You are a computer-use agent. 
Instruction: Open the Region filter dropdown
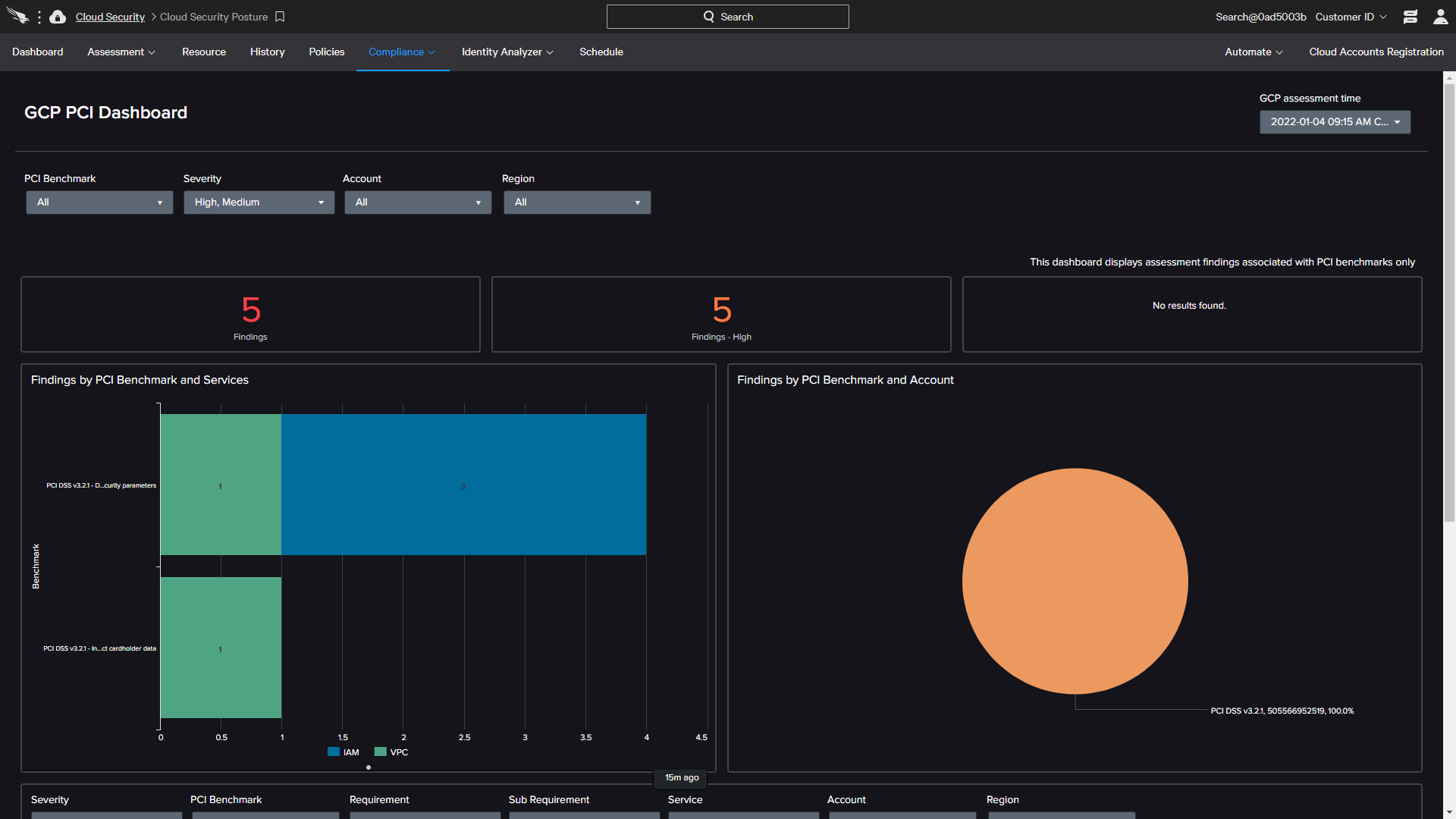pyautogui.click(x=577, y=202)
